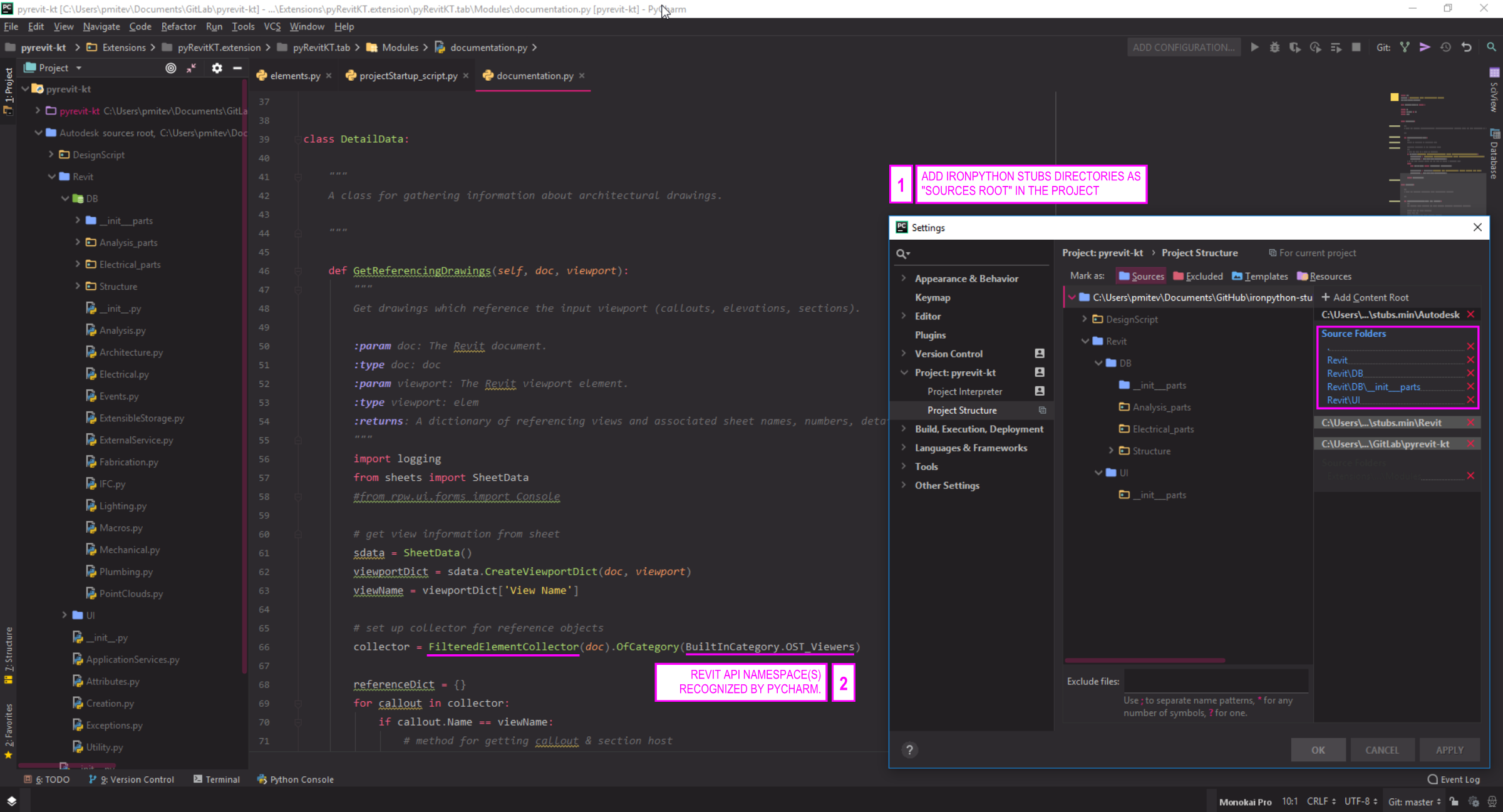Expand the UI folder in Project panel
Image resolution: width=1503 pixels, height=812 pixels.
click(x=65, y=615)
